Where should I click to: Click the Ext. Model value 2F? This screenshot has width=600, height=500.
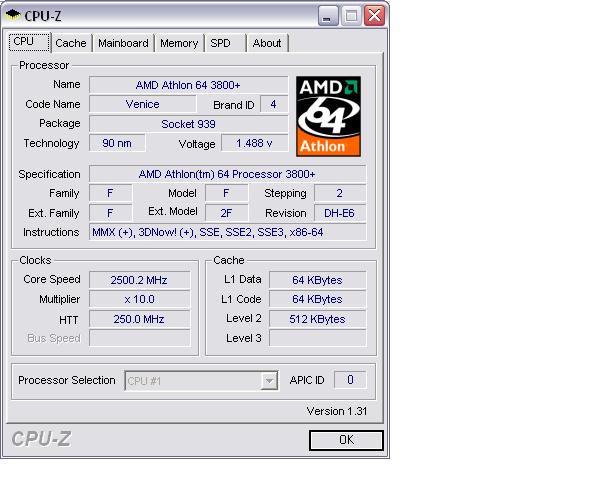226,213
